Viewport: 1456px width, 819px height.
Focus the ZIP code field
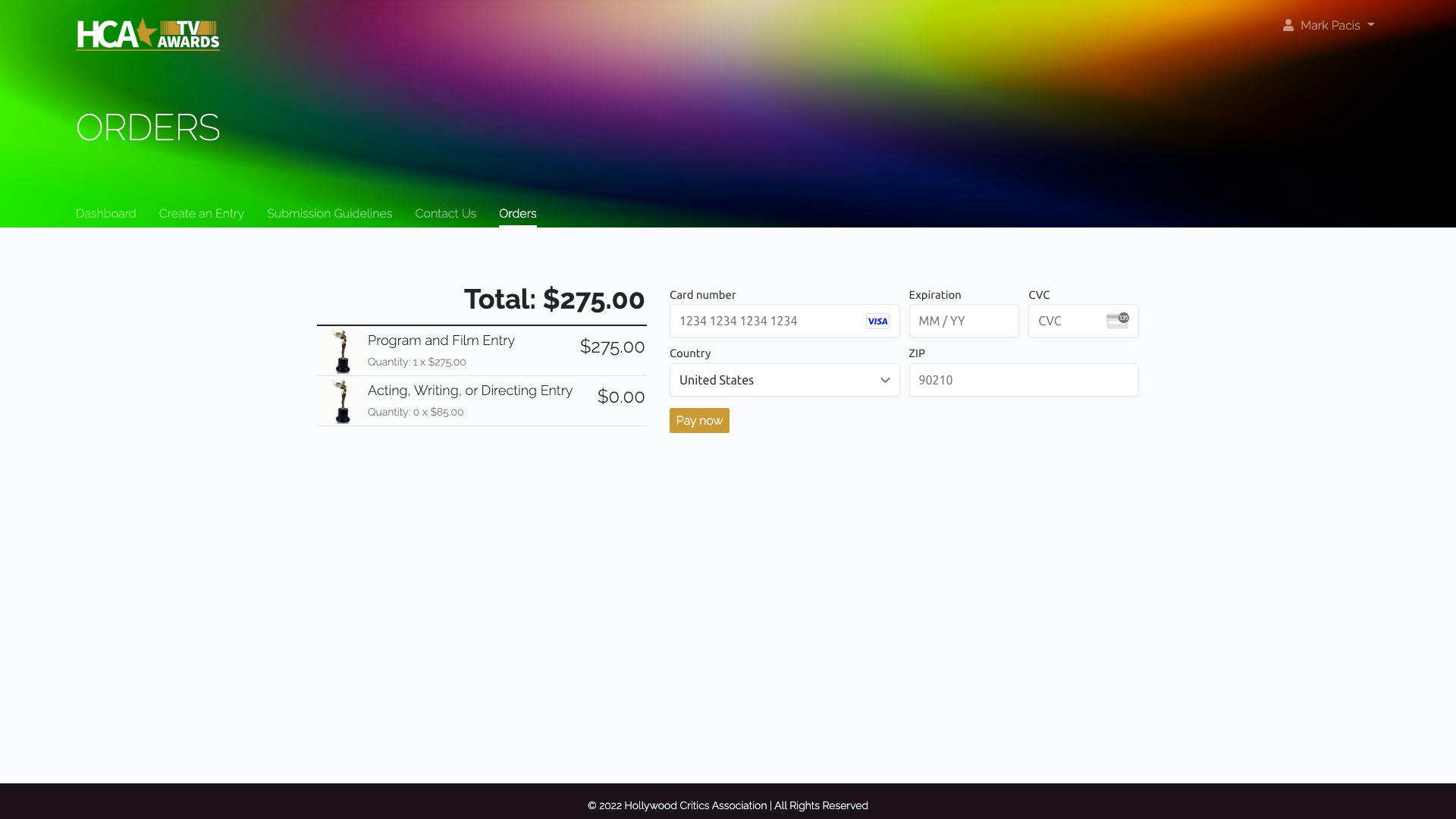point(1023,380)
